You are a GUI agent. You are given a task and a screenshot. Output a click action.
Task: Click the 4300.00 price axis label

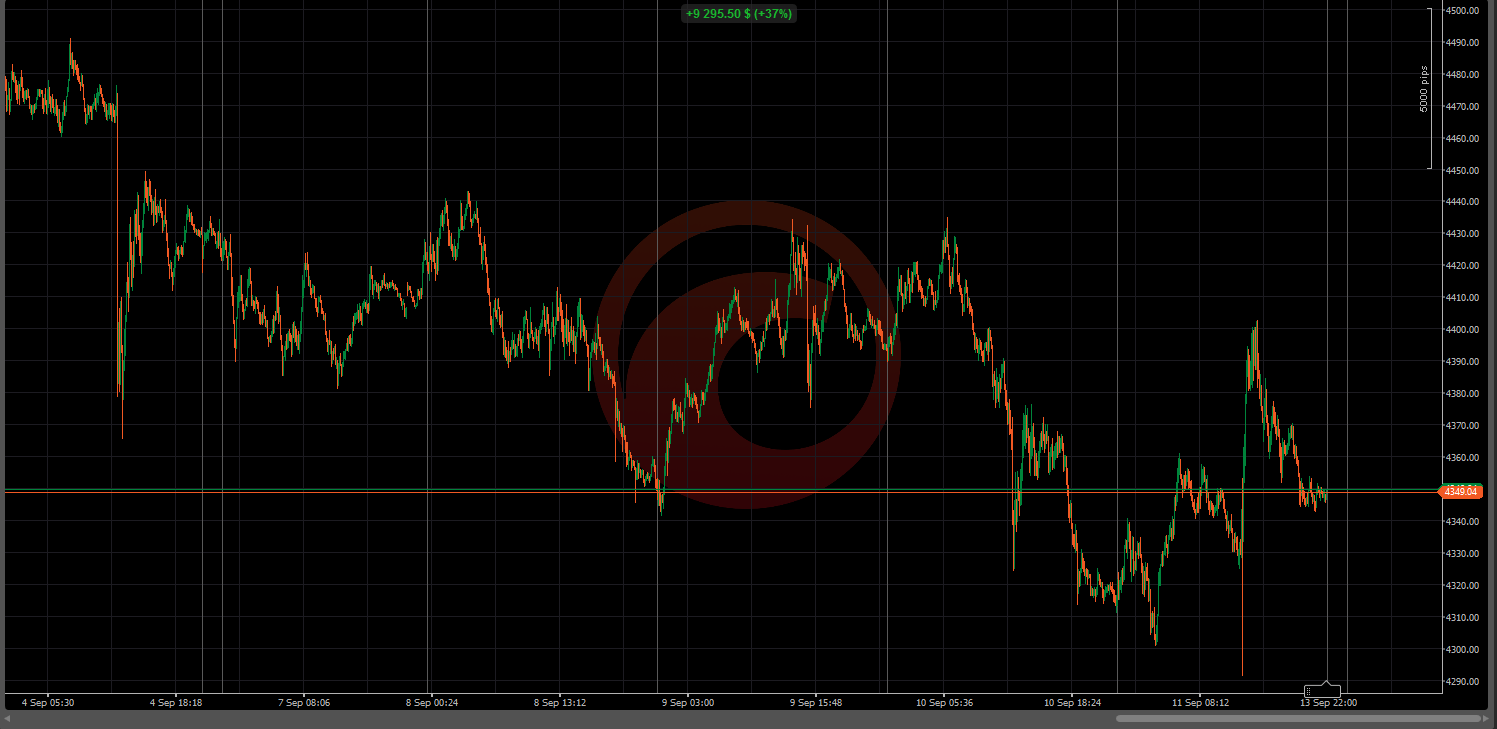[1462, 650]
